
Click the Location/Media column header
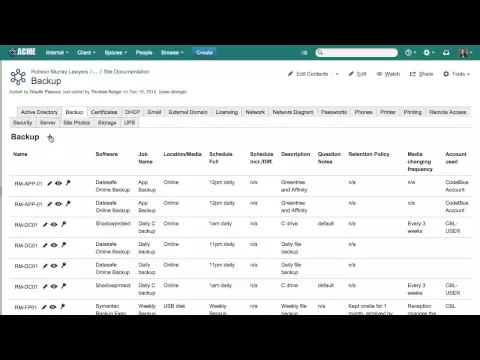tap(182, 154)
